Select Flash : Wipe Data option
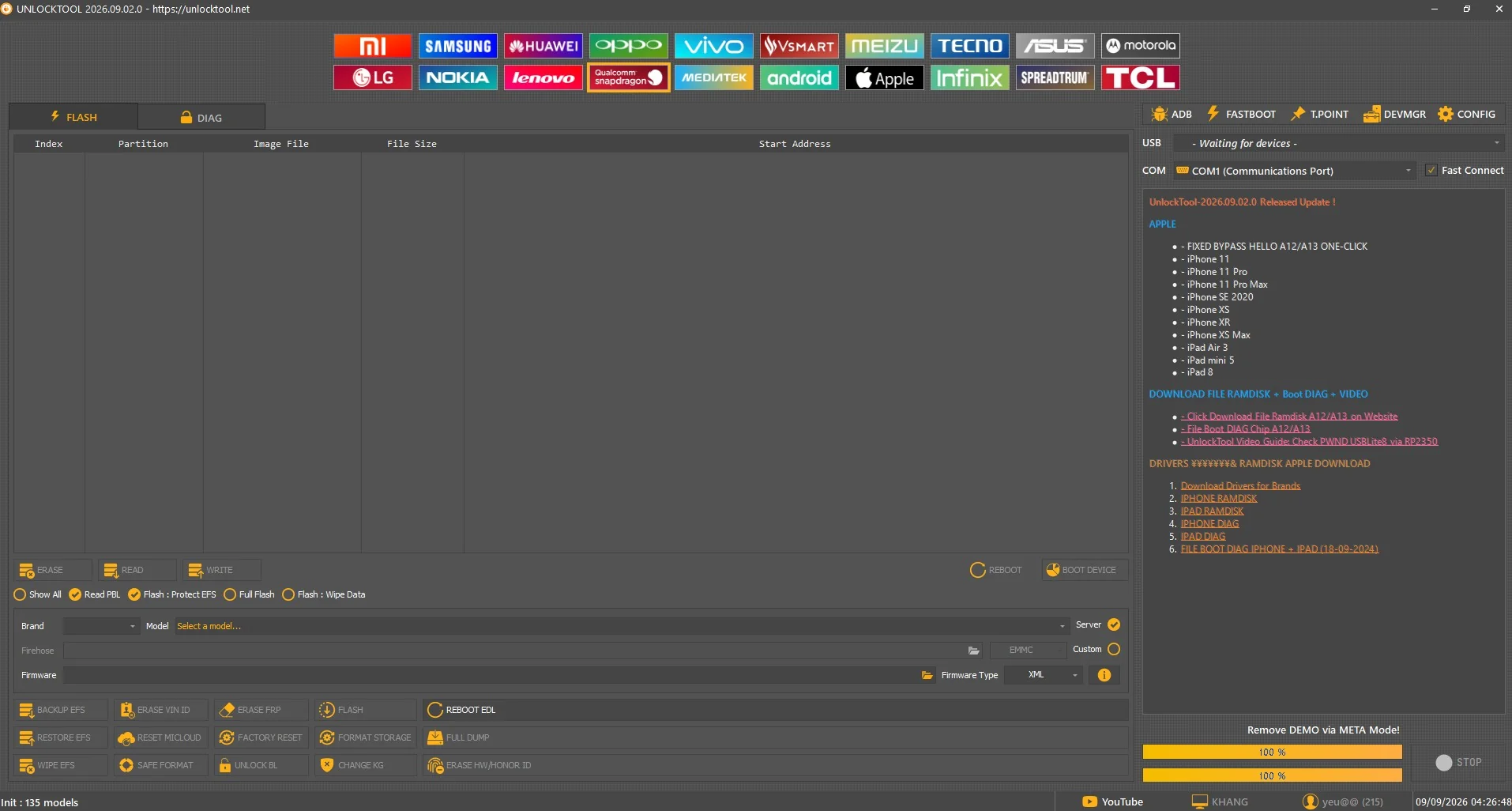 click(x=323, y=594)
